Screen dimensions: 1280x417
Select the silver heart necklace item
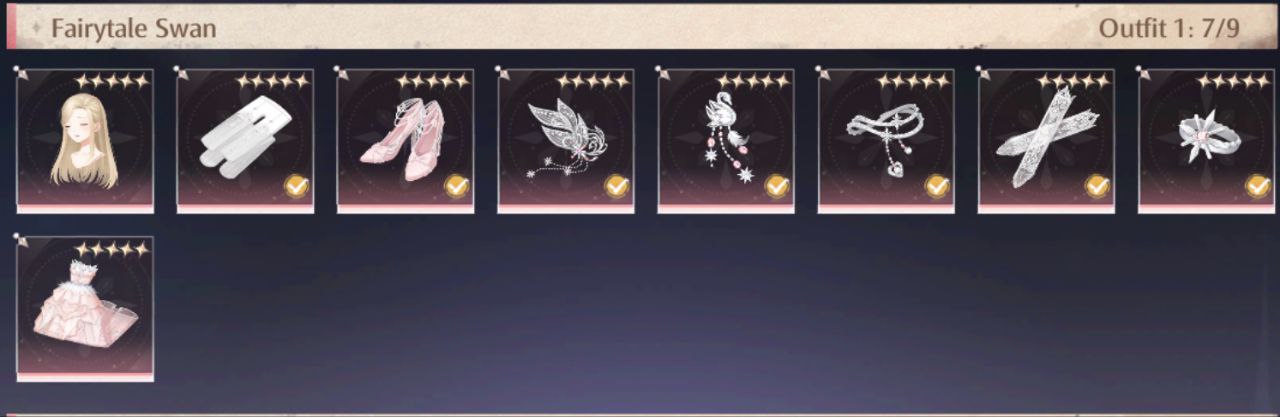tap(886, 140)
